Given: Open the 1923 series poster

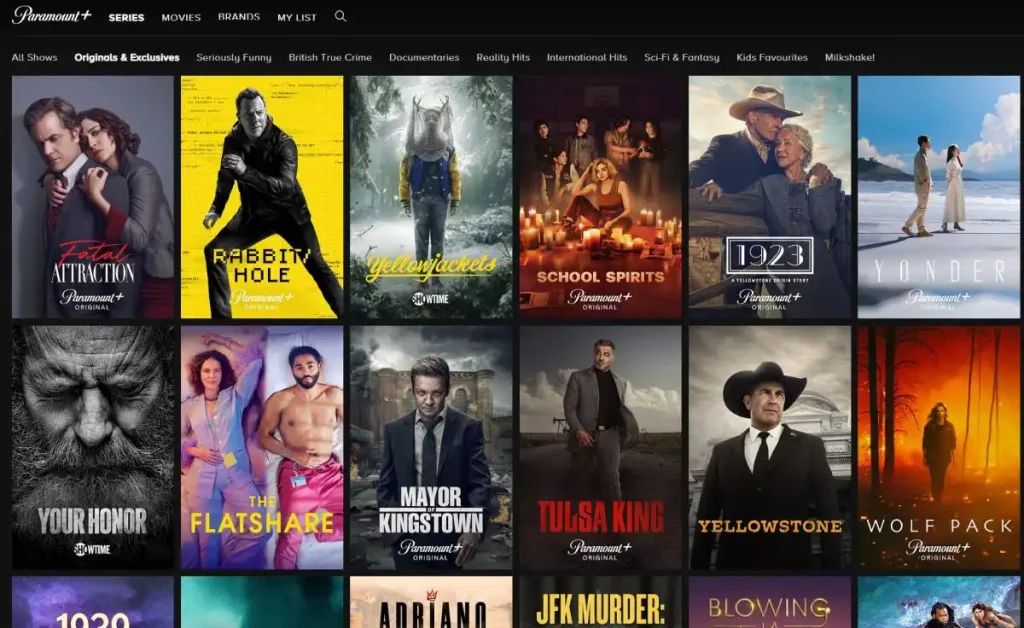Looking at the screenshot, I should [x=770, y=197].
